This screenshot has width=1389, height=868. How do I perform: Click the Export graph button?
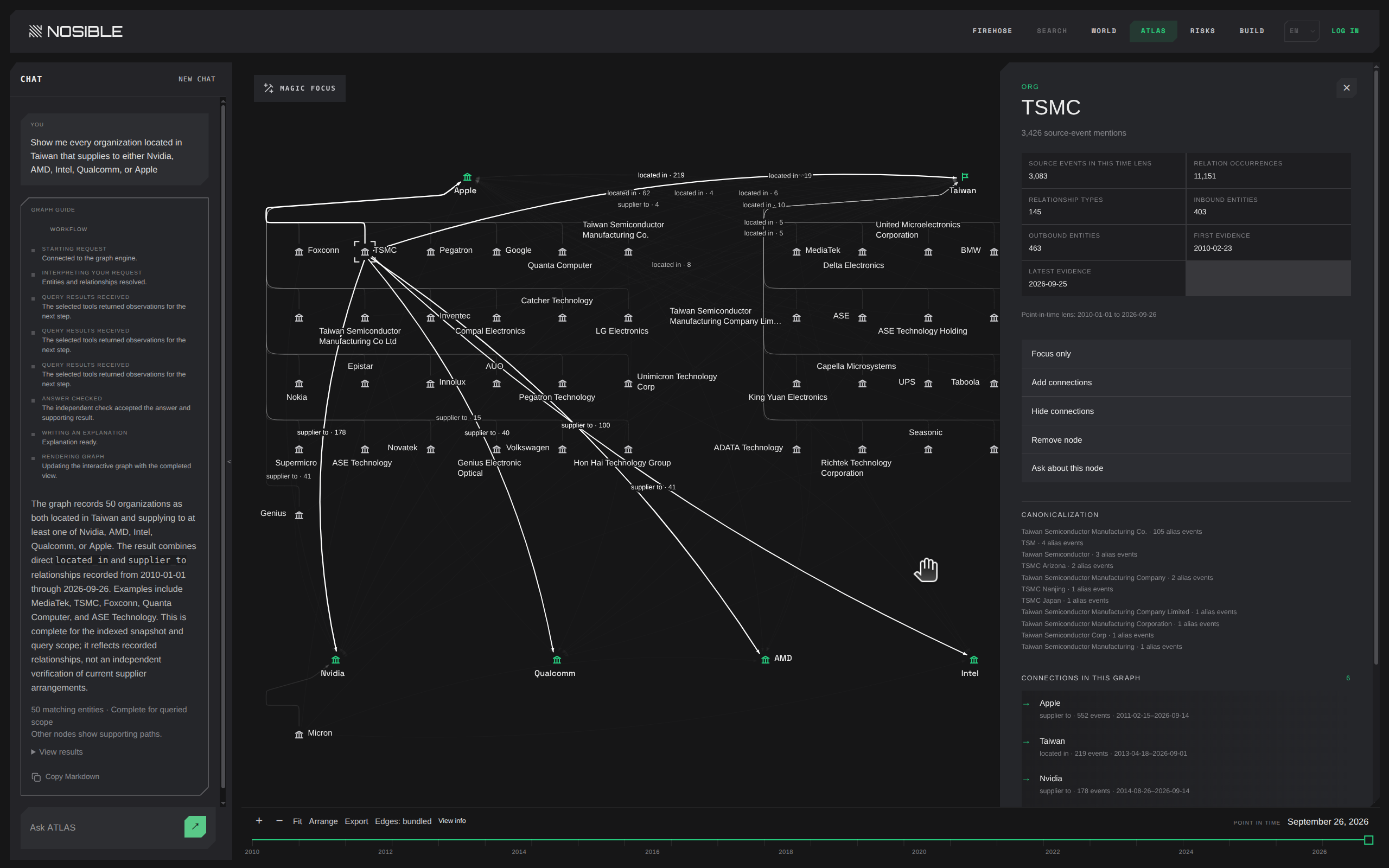[x=356, y=821]
